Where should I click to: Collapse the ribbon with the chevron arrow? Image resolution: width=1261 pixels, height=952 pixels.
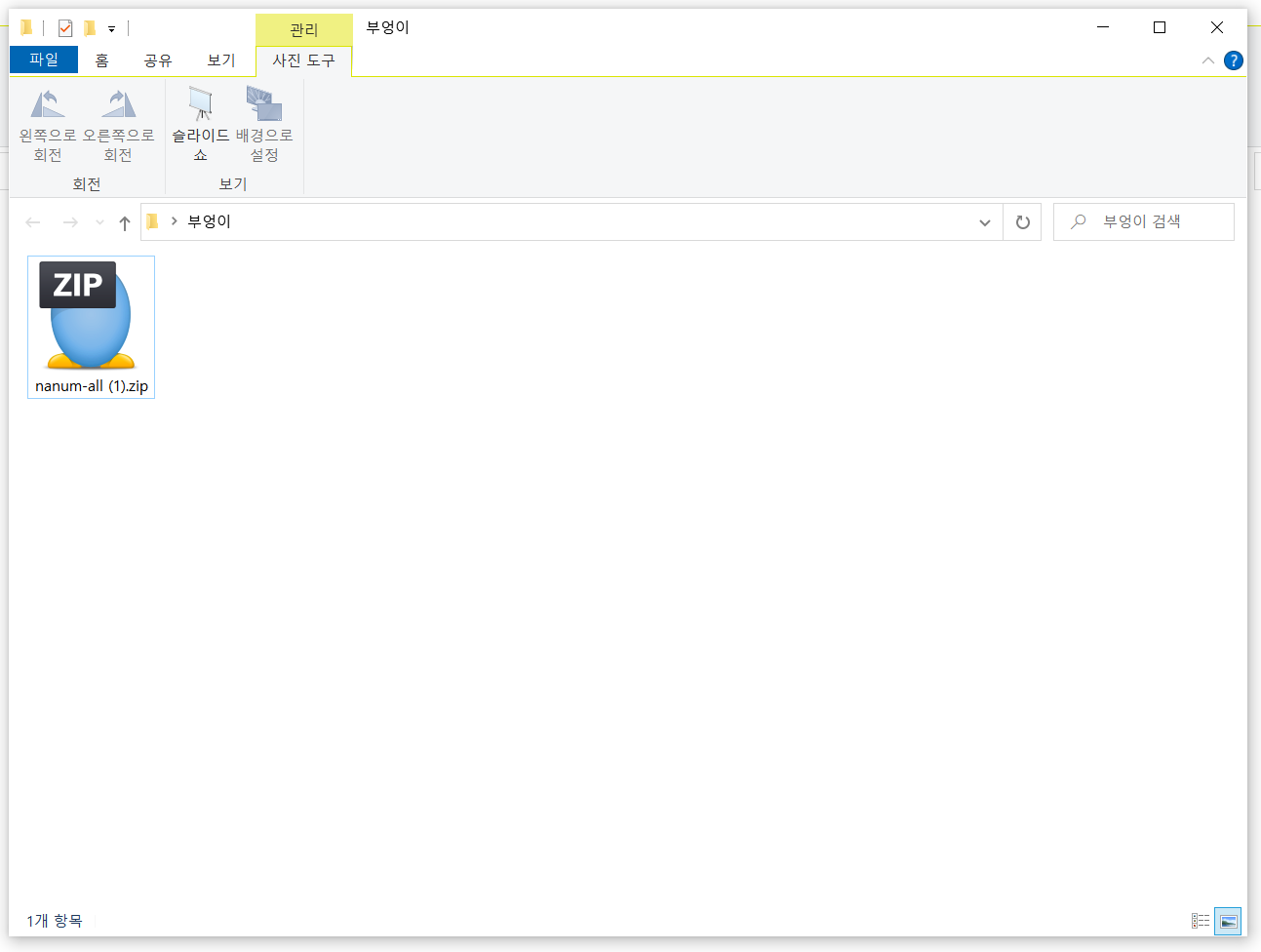(1208, 60)
